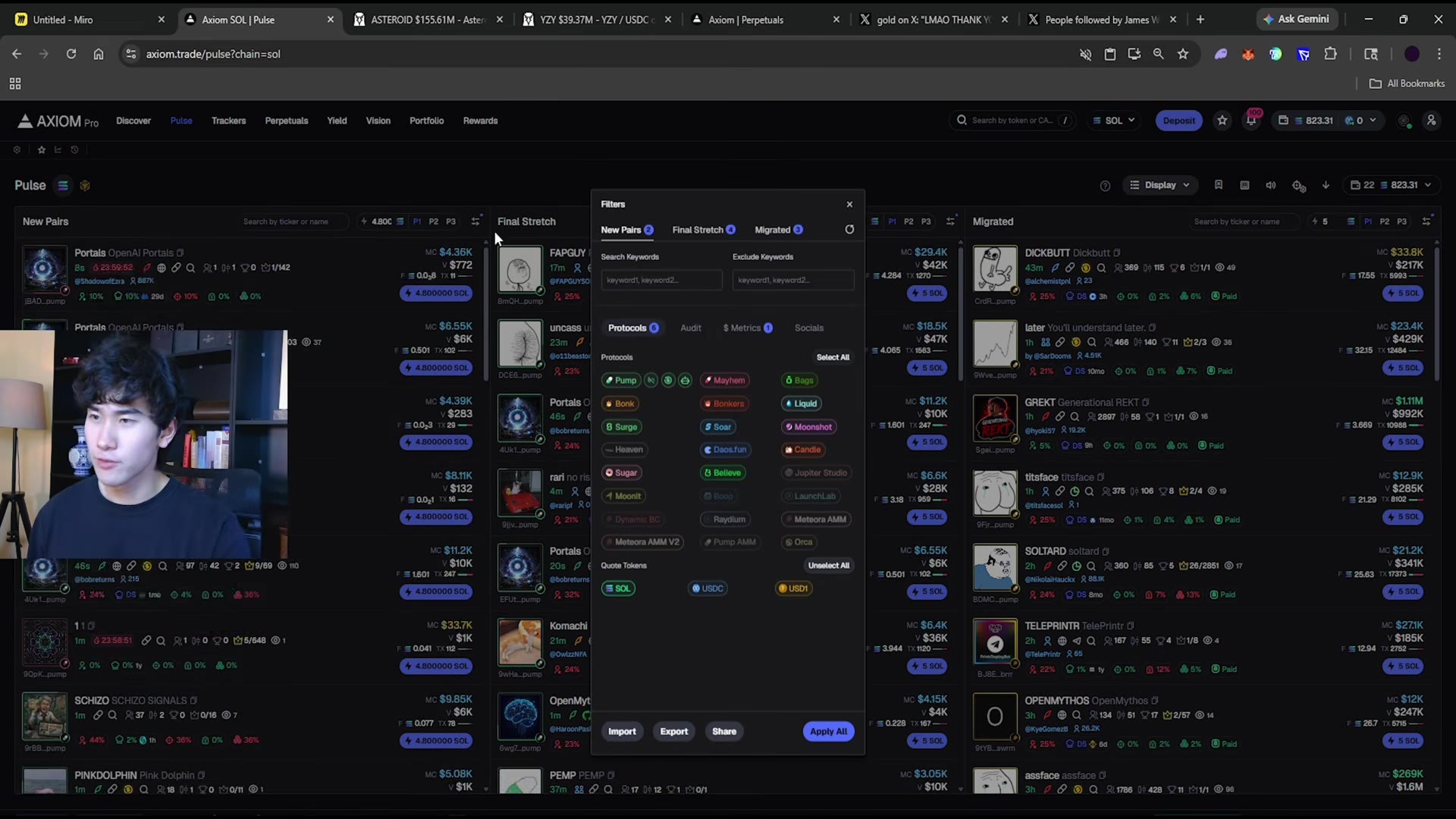Apply all filters
Viewport: 1456px width, 819px height.
828,732
